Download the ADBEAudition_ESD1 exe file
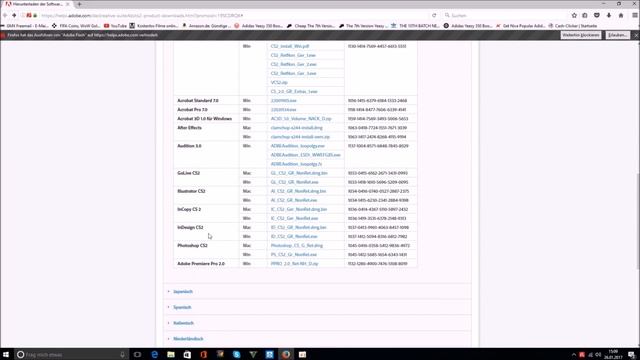The height and width of the screenshot is (360, 640). 305,155
